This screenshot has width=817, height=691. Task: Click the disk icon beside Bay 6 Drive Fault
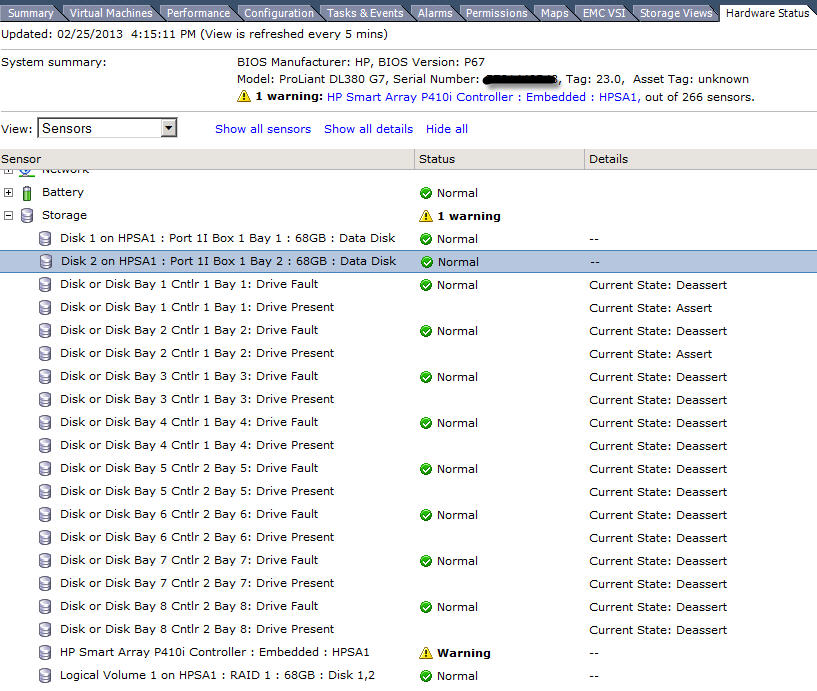tap(45, 515)
